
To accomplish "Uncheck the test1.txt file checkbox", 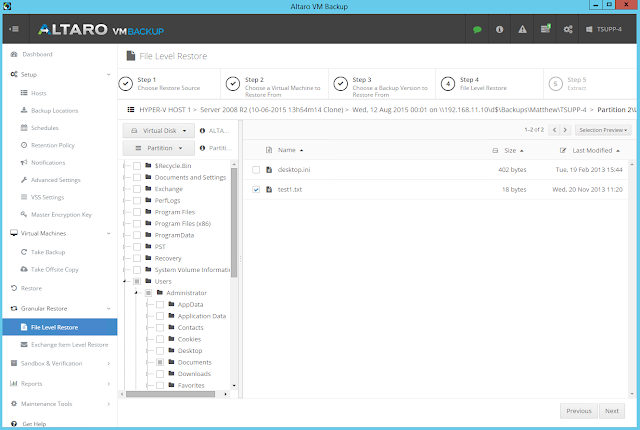I will pyautogui.click(x=256, y=189).
